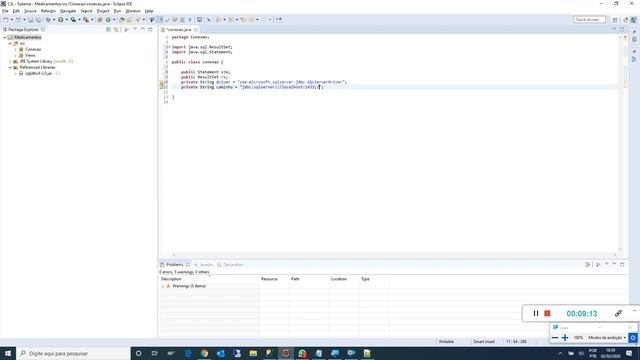Open Edge from the taskbar

coord(188,353)
